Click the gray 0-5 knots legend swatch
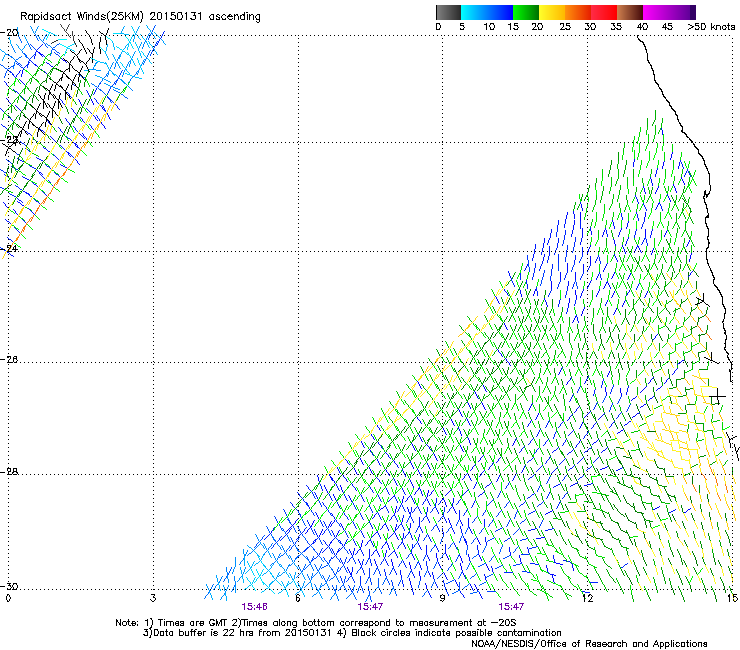This screenshot has width=740, height=650. click(x=448, y=12)
